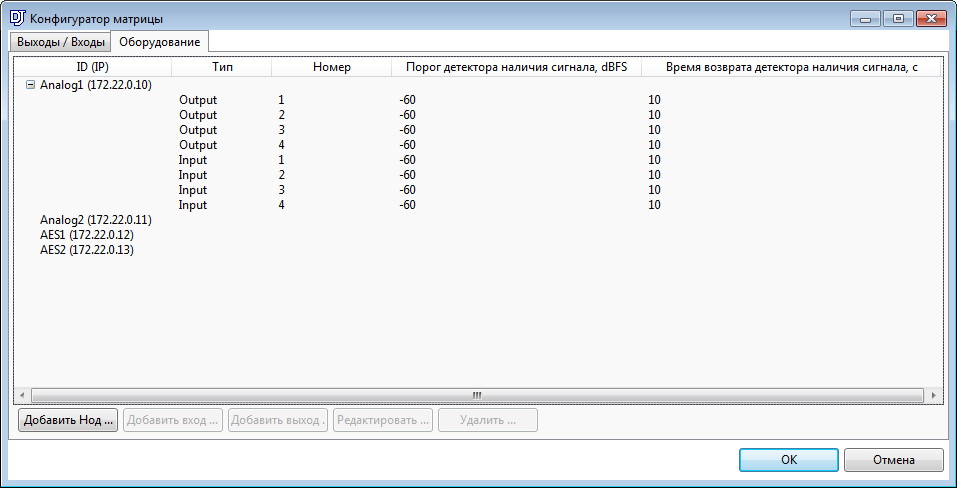Click the Номер column header

pyautogui.click(x=332, y=67)
